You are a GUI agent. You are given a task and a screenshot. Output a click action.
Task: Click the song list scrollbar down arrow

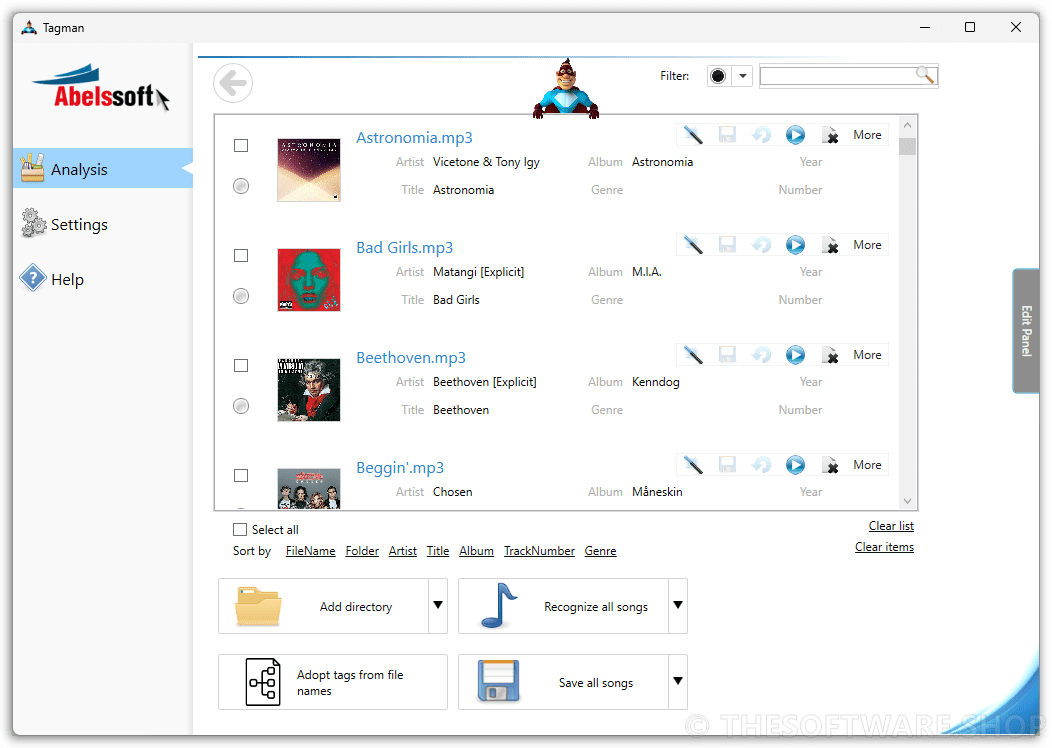(908, 501)
